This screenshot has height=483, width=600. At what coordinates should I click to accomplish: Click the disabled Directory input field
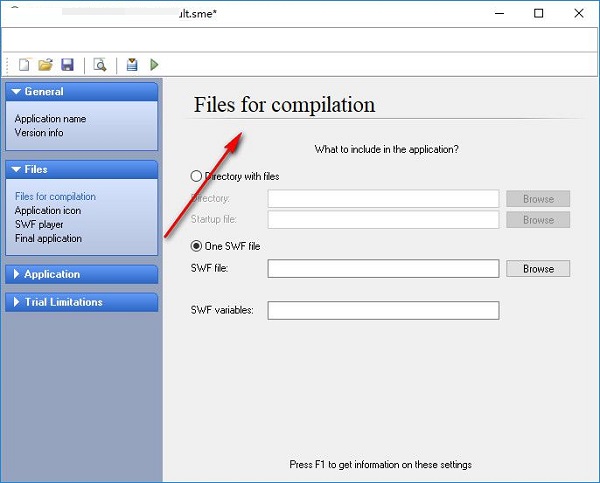tap(383, 199)
